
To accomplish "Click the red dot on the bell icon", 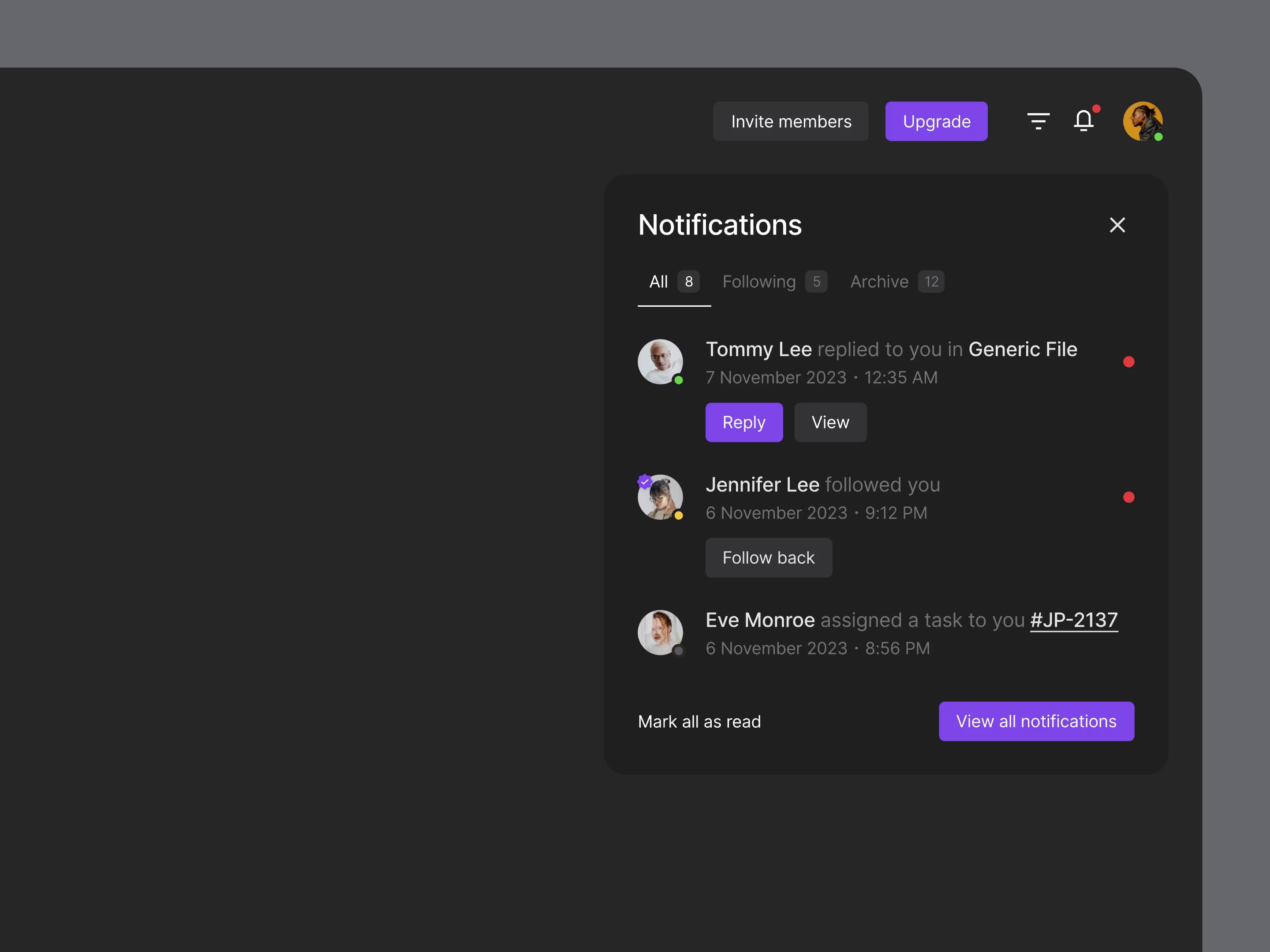I will click(x=1097, y=108).
